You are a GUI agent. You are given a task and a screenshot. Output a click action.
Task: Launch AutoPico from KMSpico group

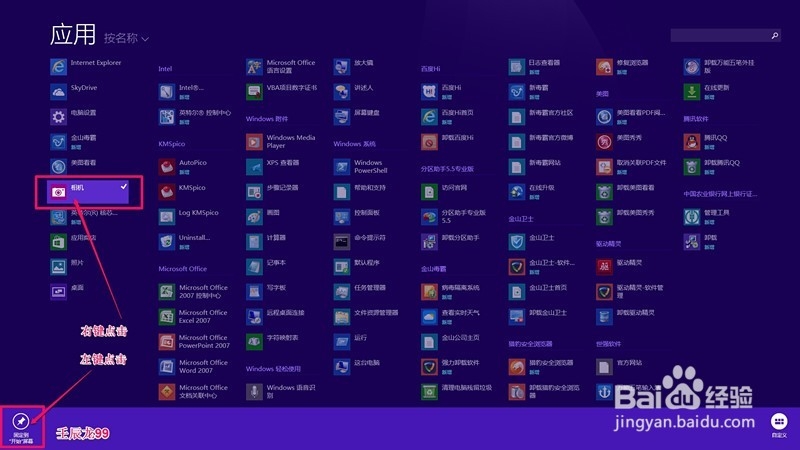183,166
